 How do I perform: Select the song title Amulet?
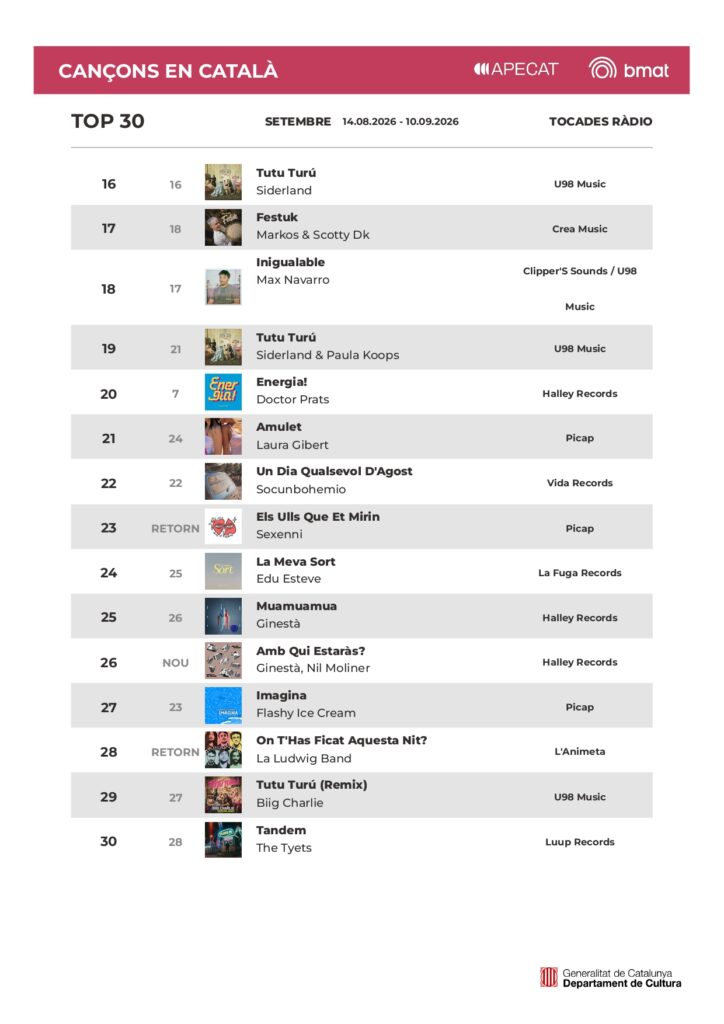click(279, 427)
